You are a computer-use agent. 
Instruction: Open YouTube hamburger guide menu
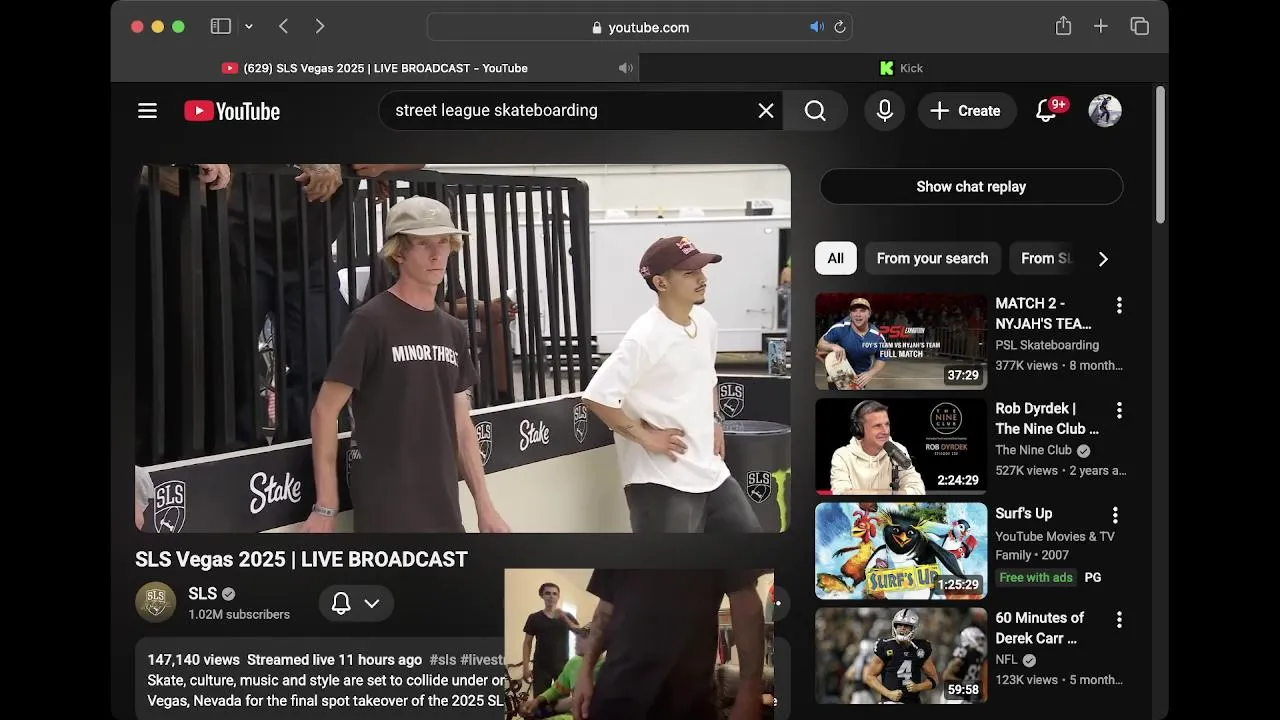coord(147,111)
